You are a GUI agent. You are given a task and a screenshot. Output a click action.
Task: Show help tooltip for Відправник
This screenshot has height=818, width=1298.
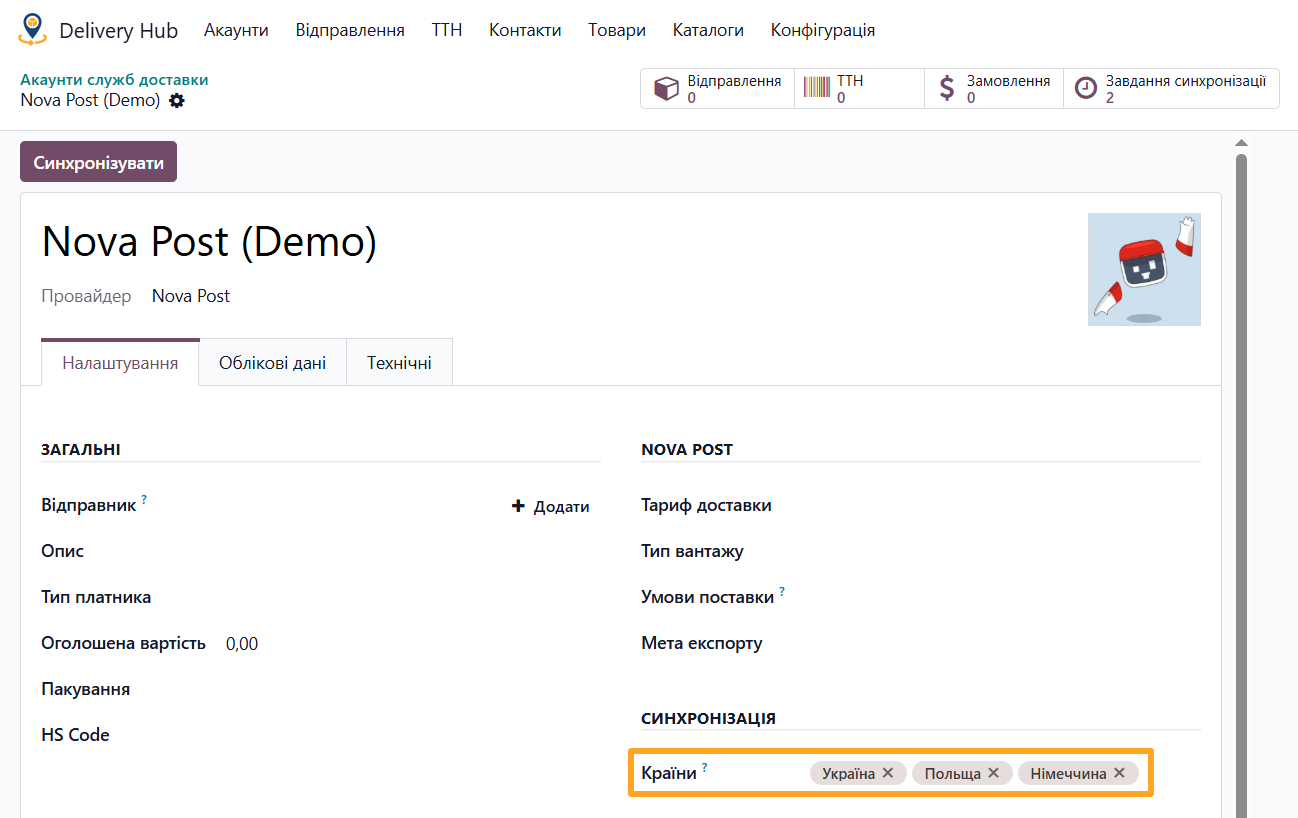coord(144,498)
